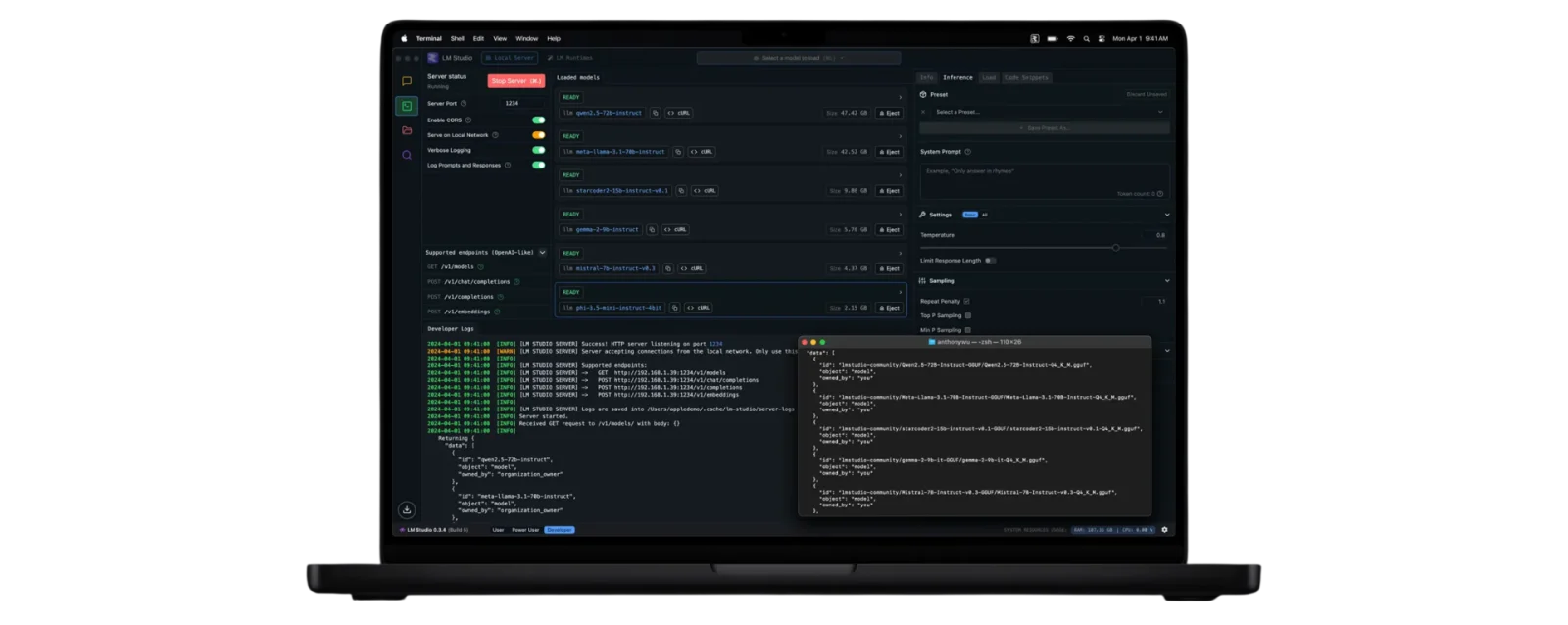The width and height of the screenshot is (1568, 625).
Task: Open the Wi-Fi status in menu bar
Action: pos(1070,39)
